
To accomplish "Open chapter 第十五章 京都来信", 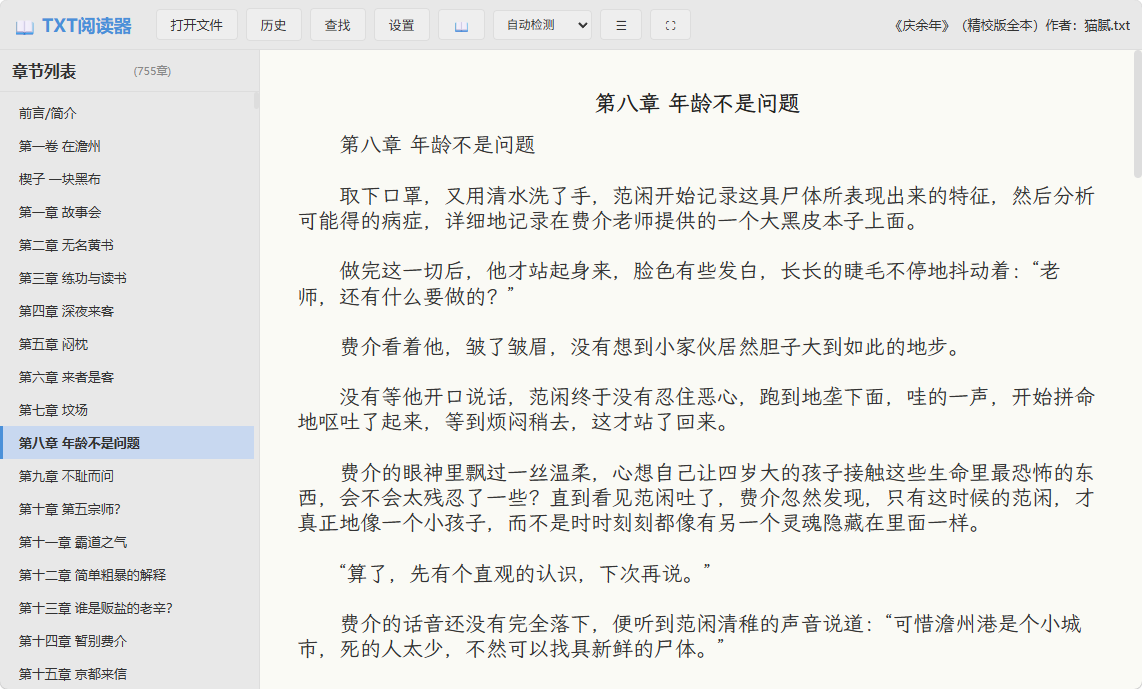I will (127, 674).
